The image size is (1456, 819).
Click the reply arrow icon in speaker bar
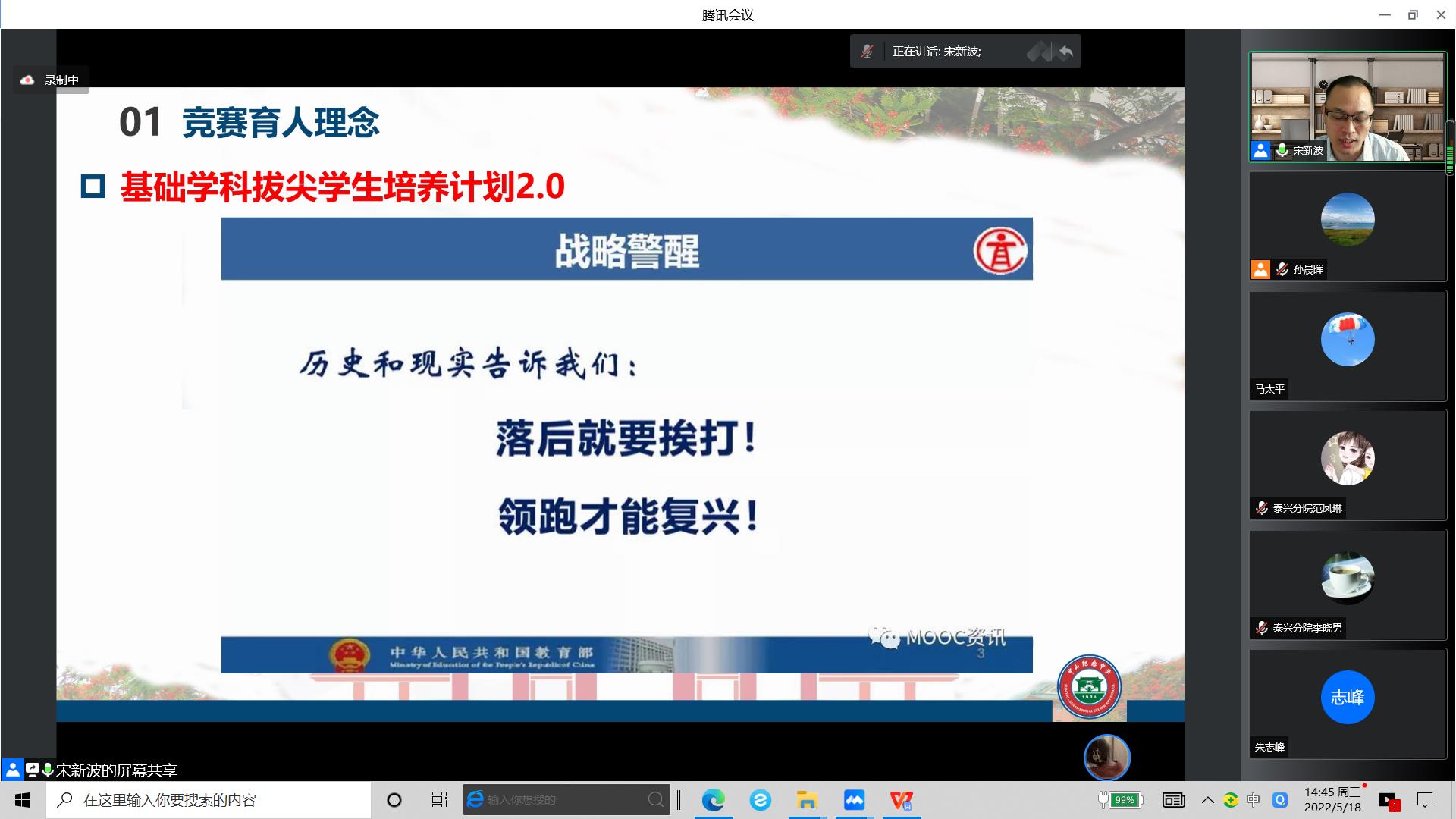coord(1065,52)
